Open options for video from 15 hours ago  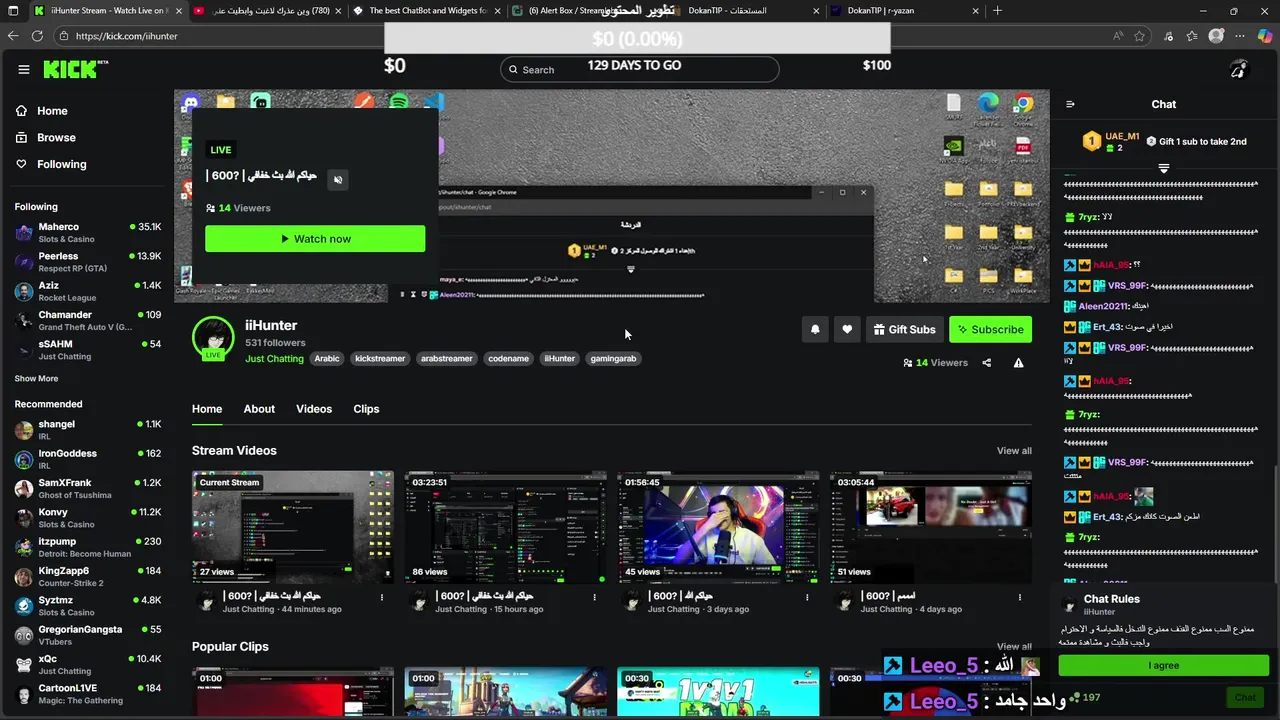click(595, 597)
